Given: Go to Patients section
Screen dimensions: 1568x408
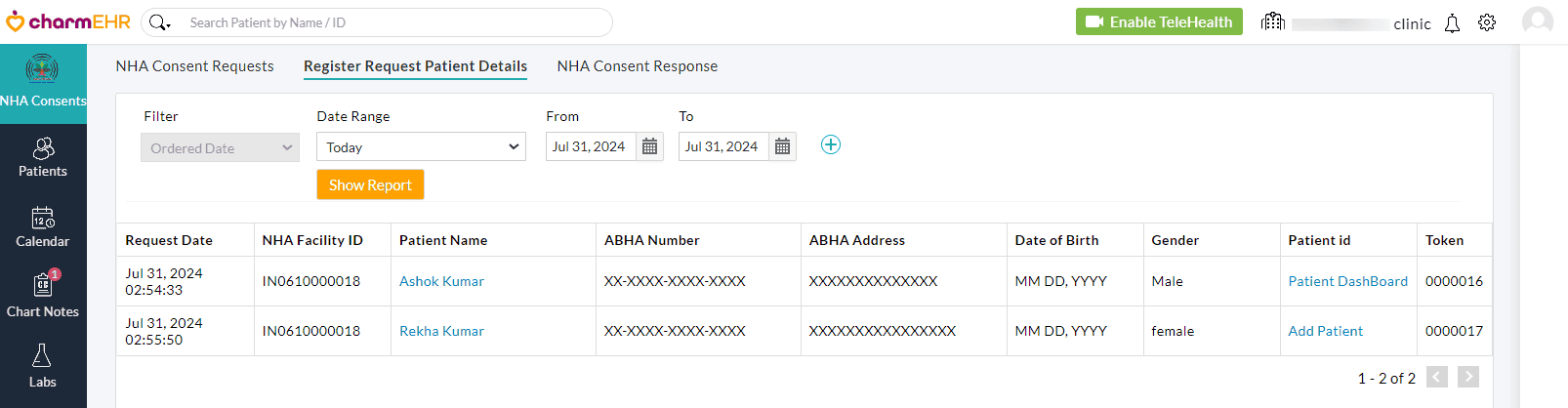Looking at the screenshot, I should click(43, 158).
